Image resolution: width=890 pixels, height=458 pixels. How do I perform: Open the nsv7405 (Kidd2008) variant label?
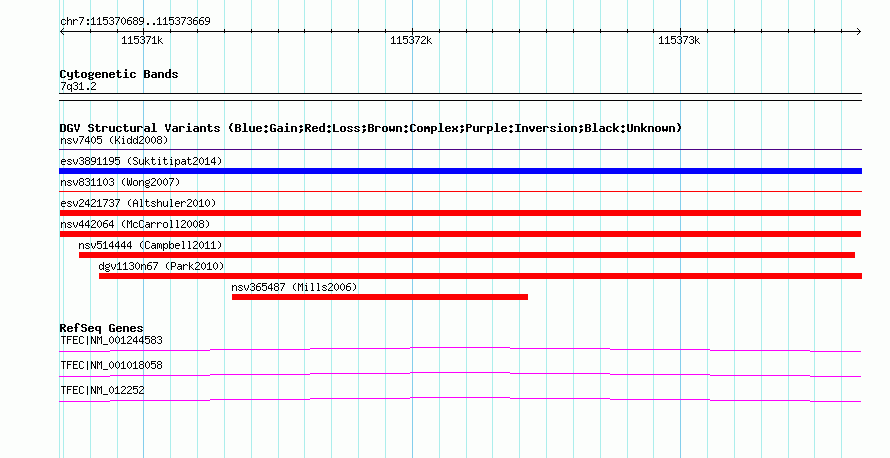click(114, 140)
